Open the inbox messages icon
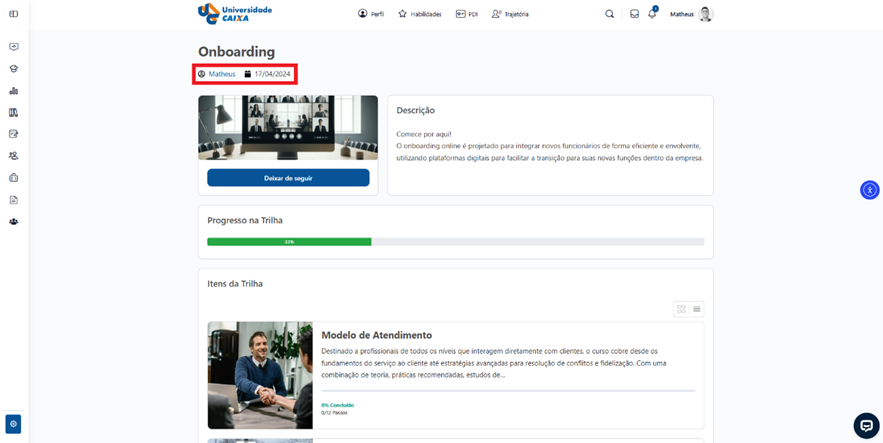Screen dimensions: 883x443 (634, 14)
